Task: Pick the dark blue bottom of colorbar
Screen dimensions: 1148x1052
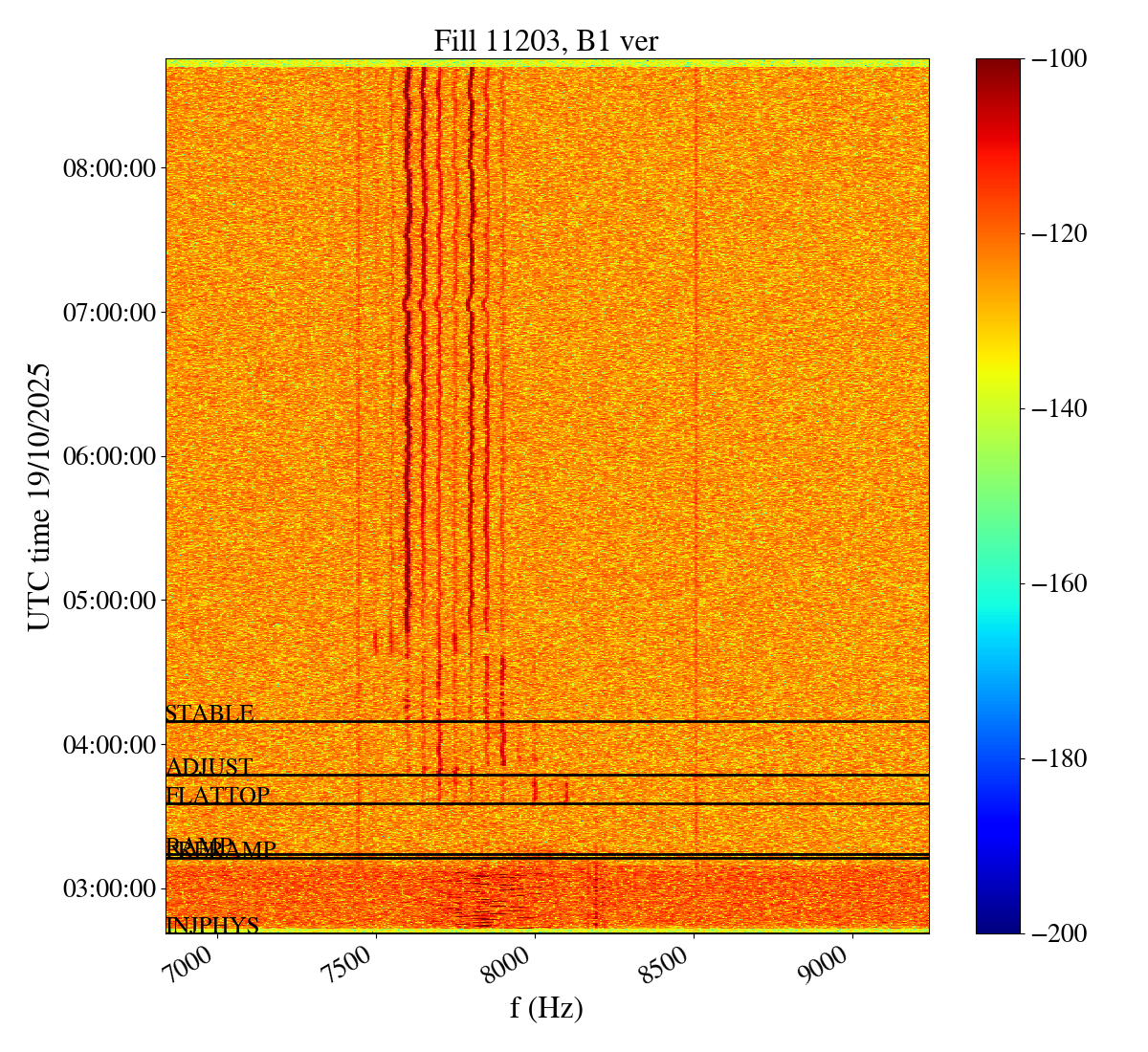Action: click(x=998, y=926)
